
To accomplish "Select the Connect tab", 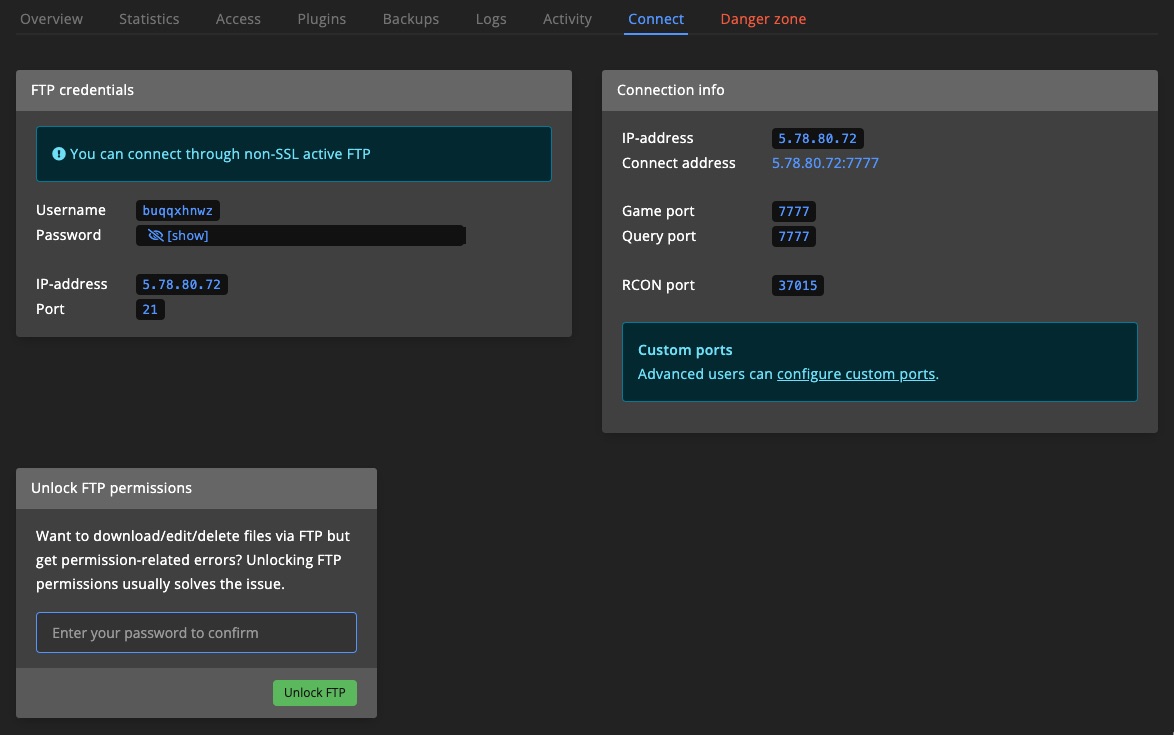I will point(656,19).
